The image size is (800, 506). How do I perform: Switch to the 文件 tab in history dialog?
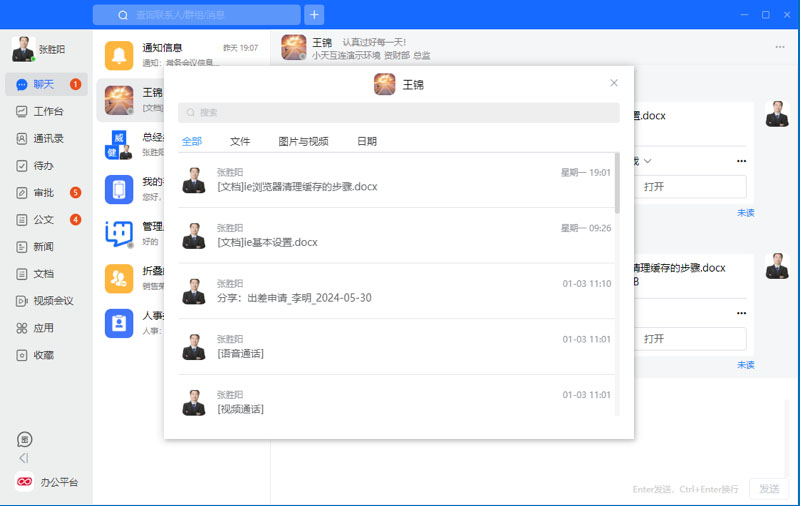pos(240,141)
